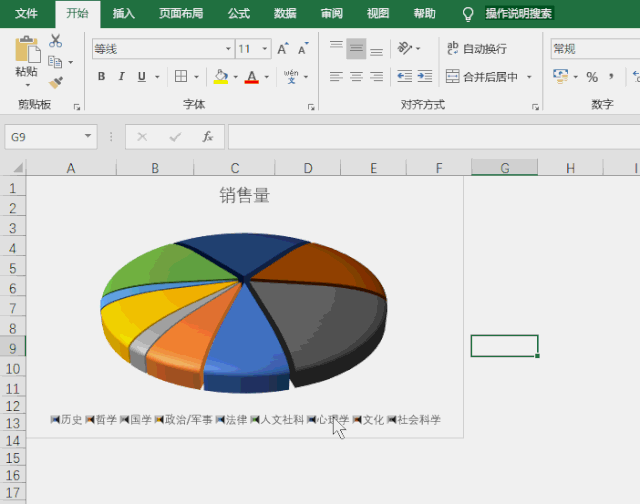Expand paste options arrow under 粘贴
This screenshot has height=504, width=640.
(27, 85)
